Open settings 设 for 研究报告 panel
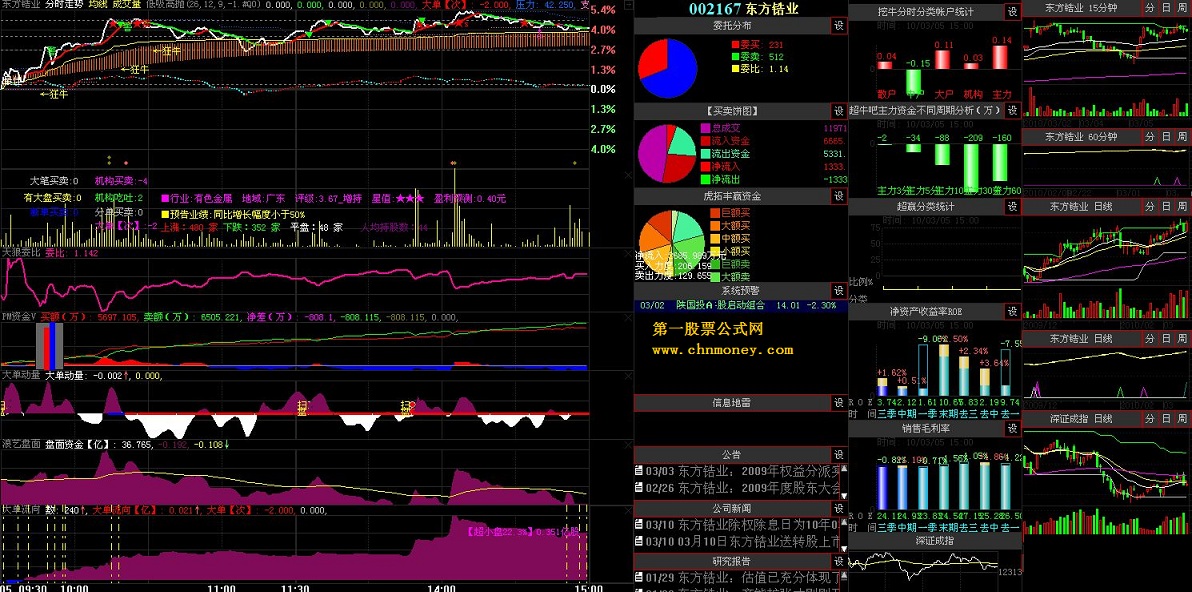This screenshot has width=1192, height=592. 839,562
